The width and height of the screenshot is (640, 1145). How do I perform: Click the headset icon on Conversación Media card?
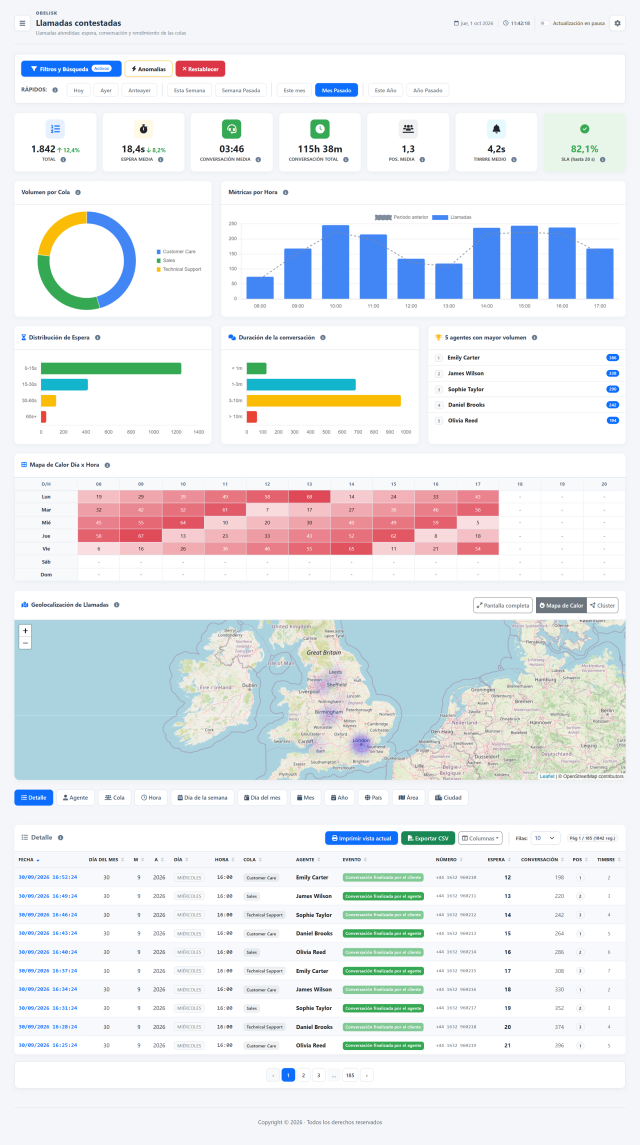(232, 129)
